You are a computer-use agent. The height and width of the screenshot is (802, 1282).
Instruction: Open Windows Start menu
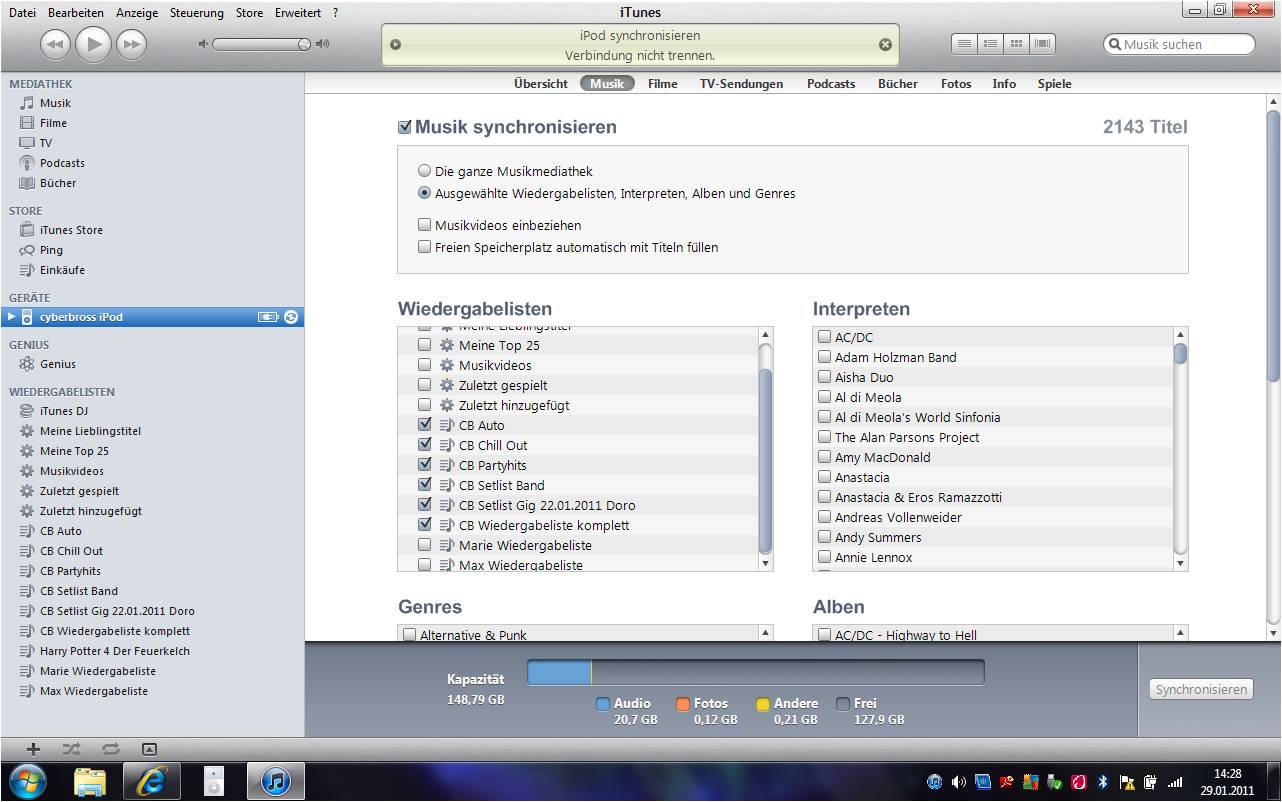coord(26,781)
